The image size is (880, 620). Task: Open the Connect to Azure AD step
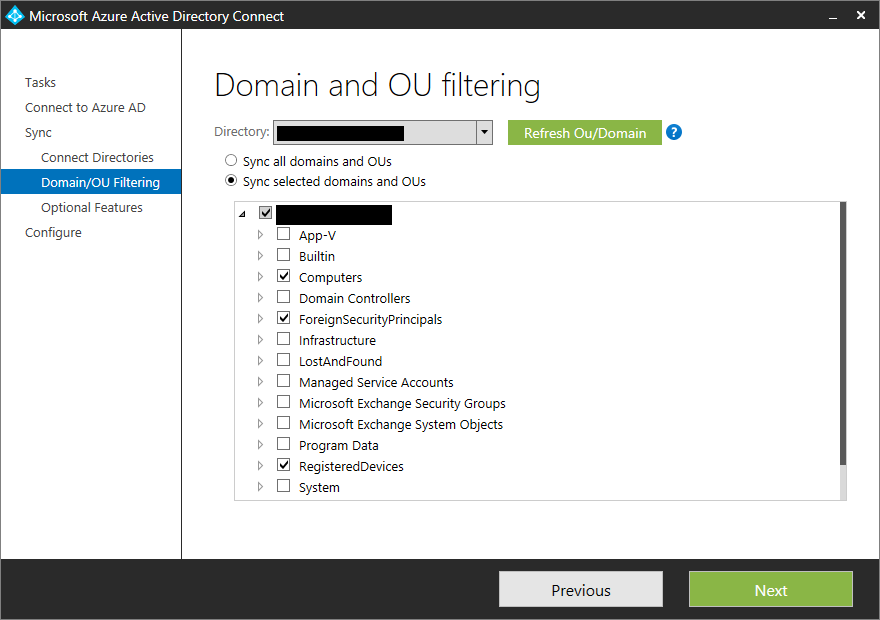[x=85, y=108]
